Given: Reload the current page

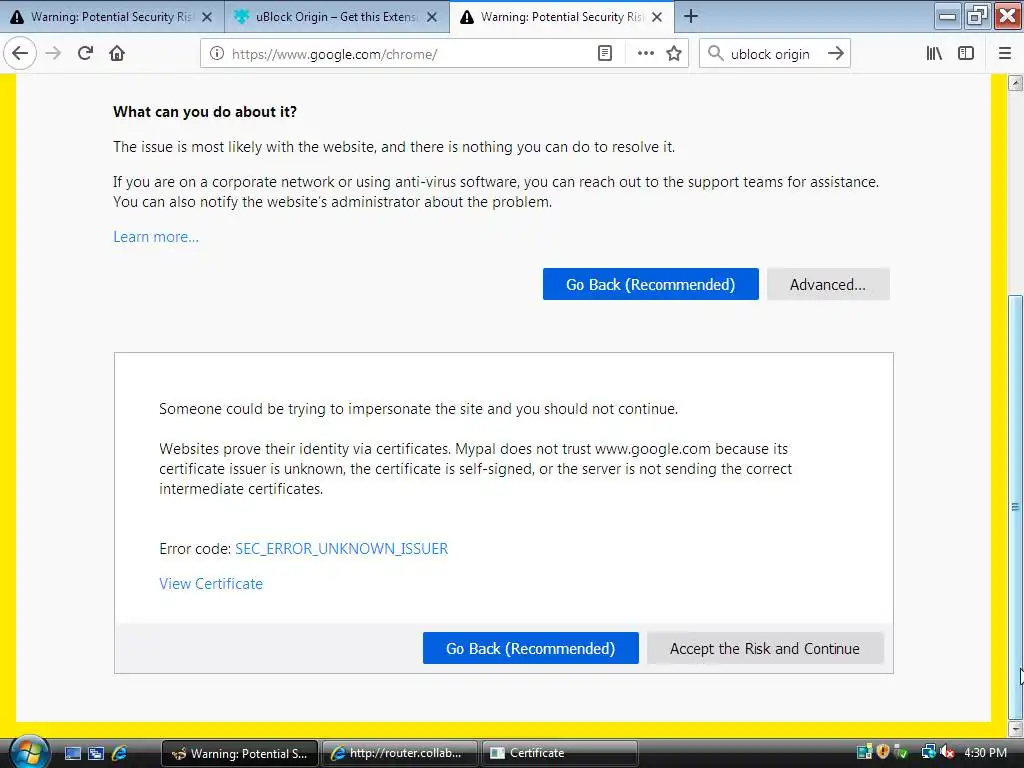Looking at the screenshot, I should coord(85,54).
